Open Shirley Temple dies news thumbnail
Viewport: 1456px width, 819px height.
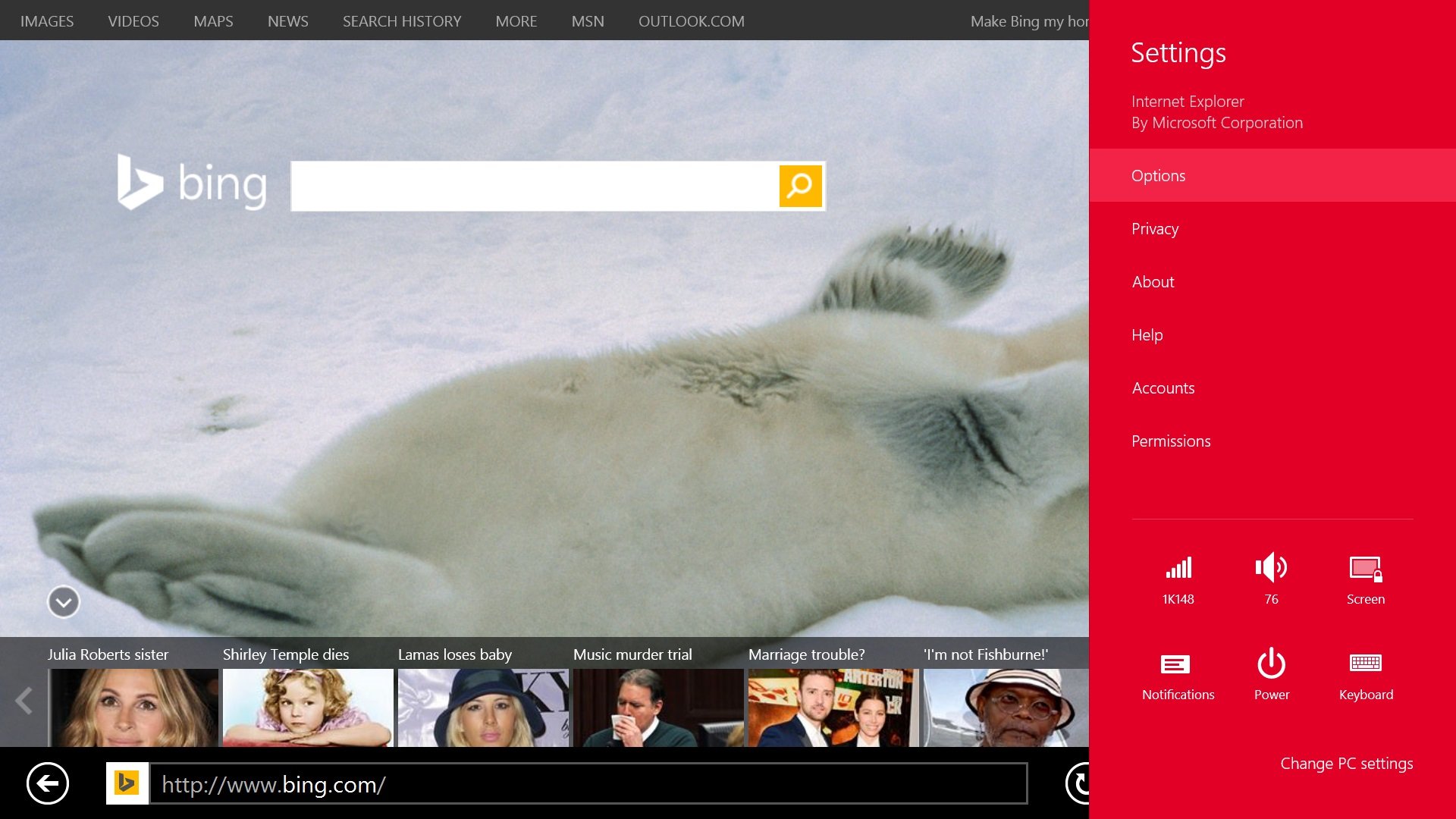click(308, 708)
